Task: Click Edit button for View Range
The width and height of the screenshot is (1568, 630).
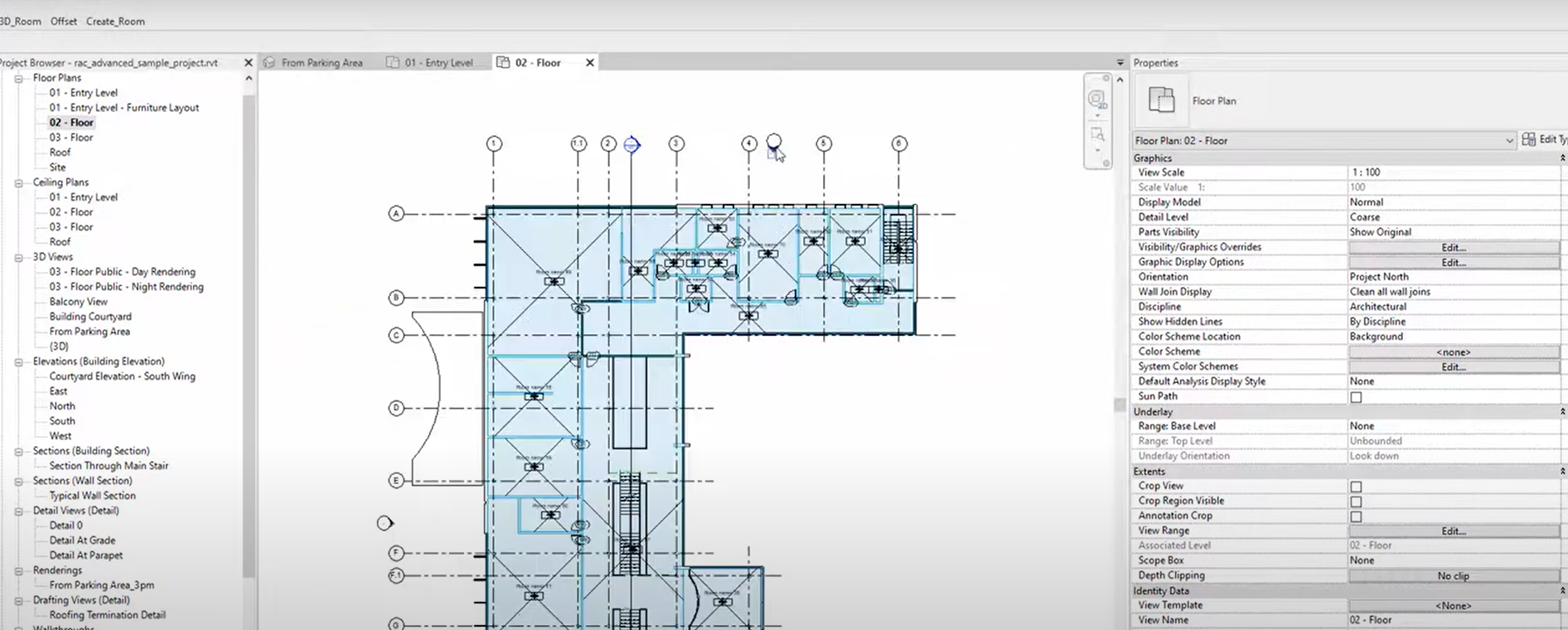Action: pyautogui.click(x=1453, y=531)
